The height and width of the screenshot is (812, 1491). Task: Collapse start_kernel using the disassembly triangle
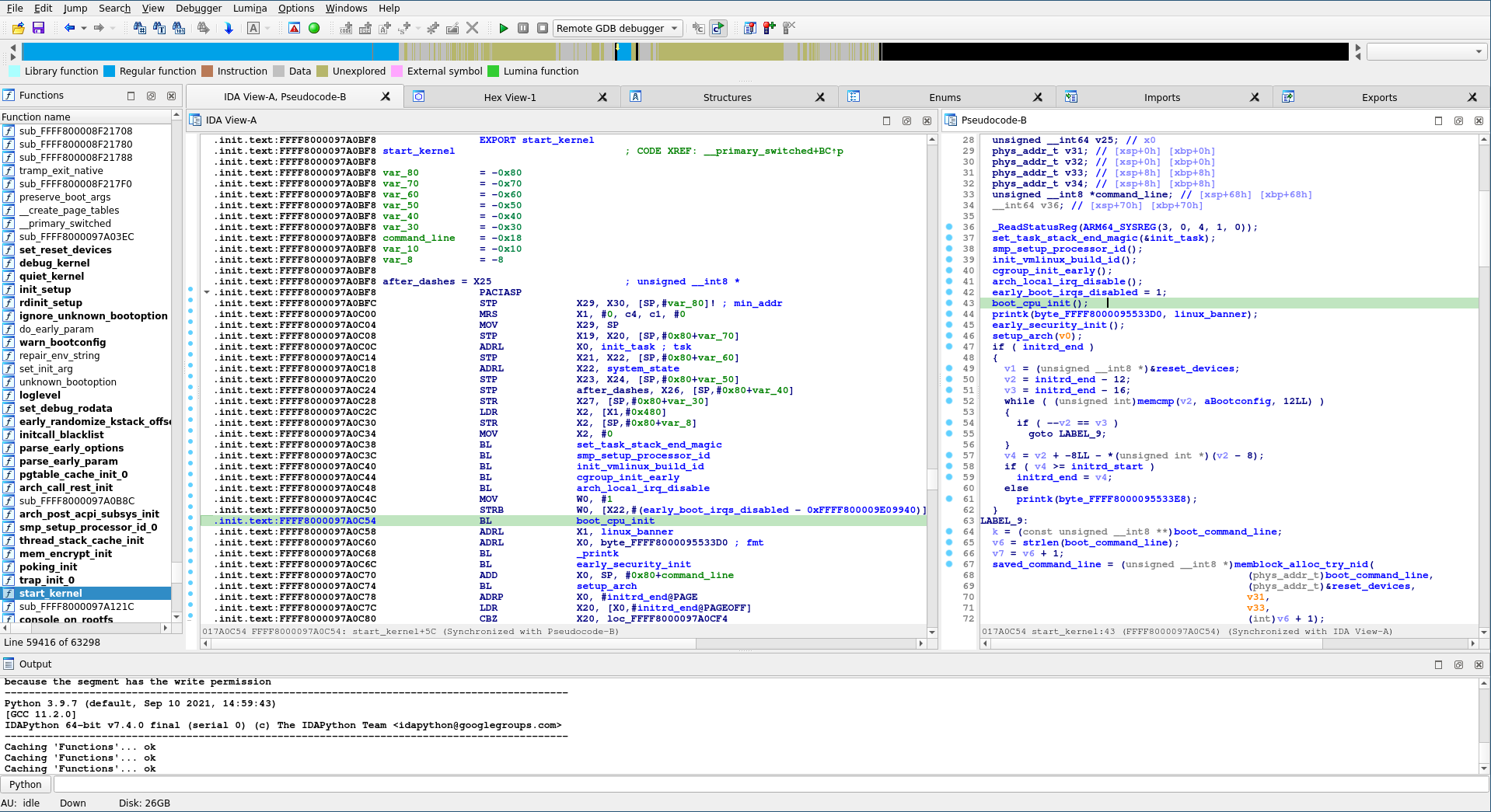point(206,292)
